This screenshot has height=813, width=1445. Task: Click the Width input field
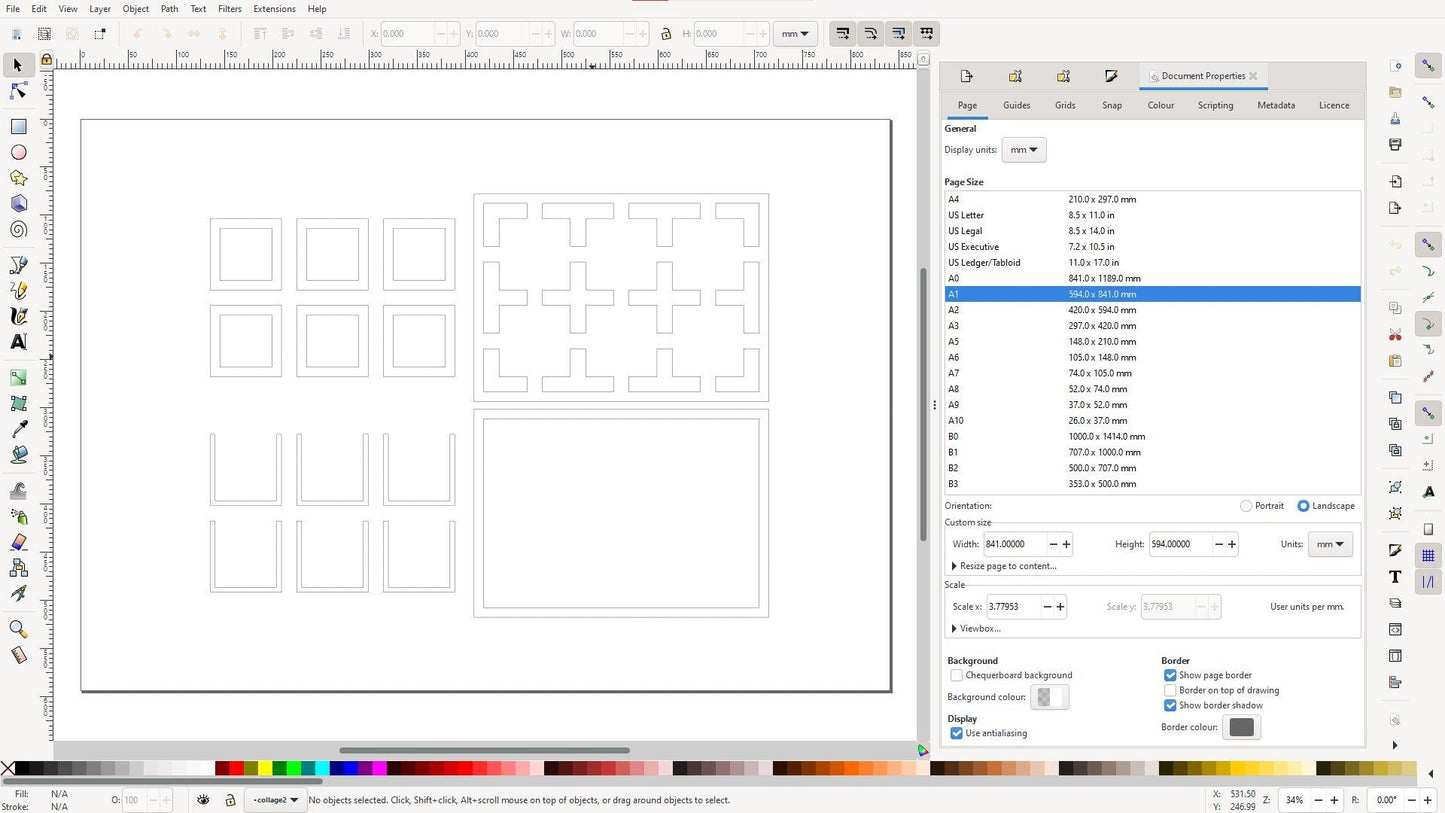[x=1013, y=544]
